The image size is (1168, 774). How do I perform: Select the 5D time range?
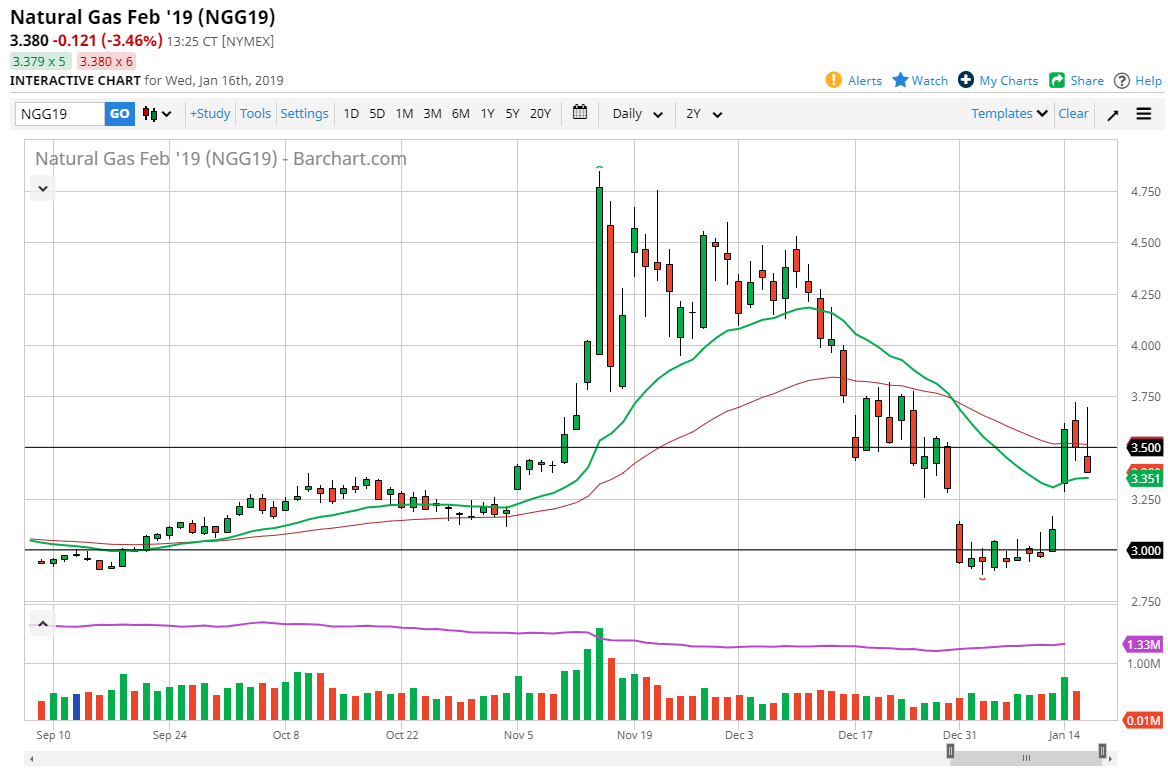coord(377,114)
